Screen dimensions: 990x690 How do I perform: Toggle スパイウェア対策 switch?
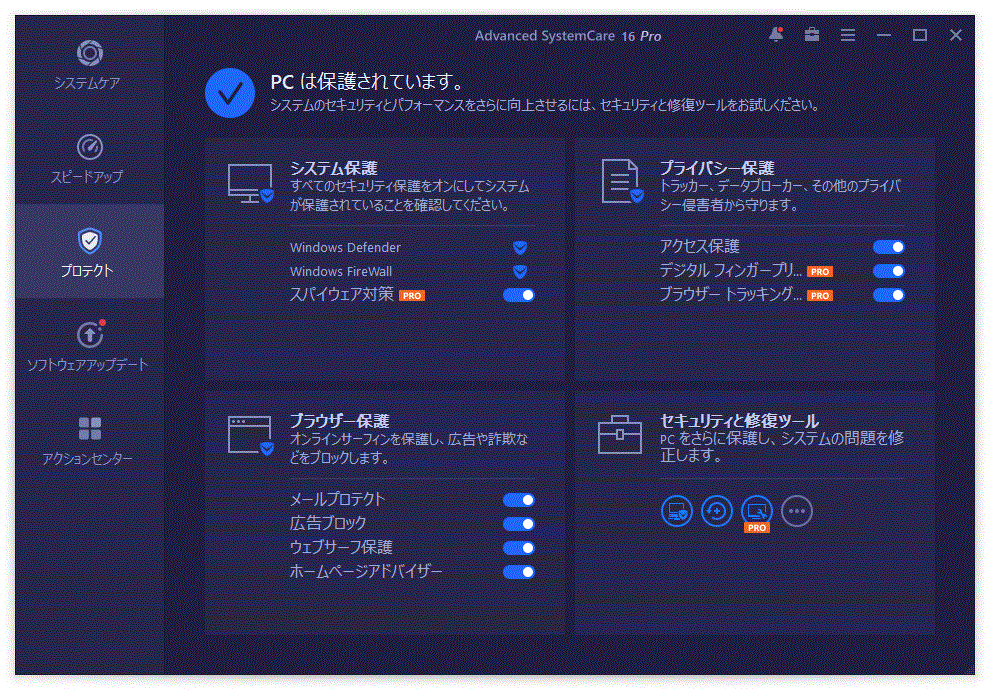pos(518,295)
